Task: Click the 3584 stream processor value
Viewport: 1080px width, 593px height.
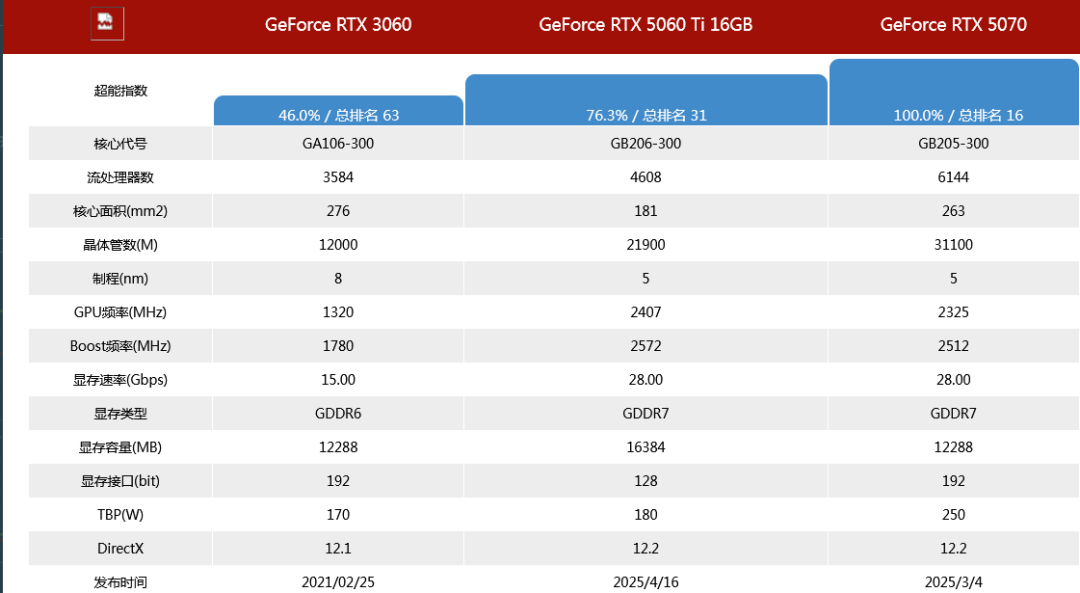Action: tap(338, 177)
